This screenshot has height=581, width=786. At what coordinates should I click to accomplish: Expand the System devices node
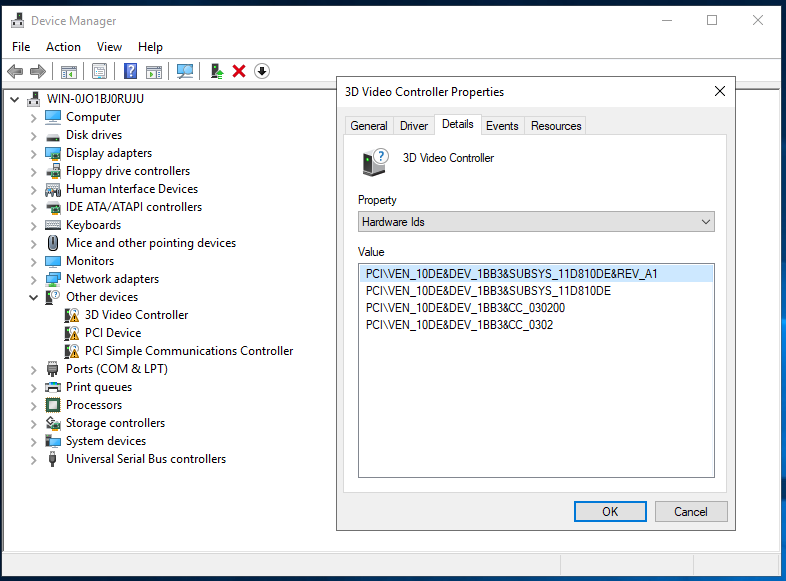click(x=34, y=442)
